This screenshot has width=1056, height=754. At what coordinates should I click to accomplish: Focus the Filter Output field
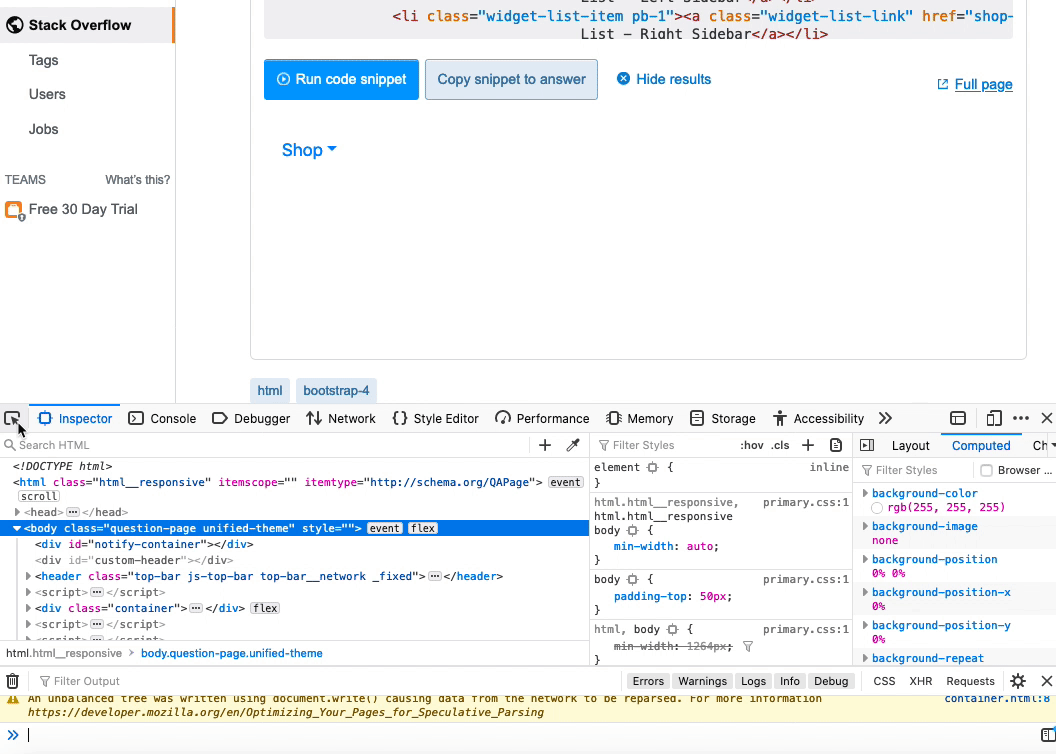[89, 681]
